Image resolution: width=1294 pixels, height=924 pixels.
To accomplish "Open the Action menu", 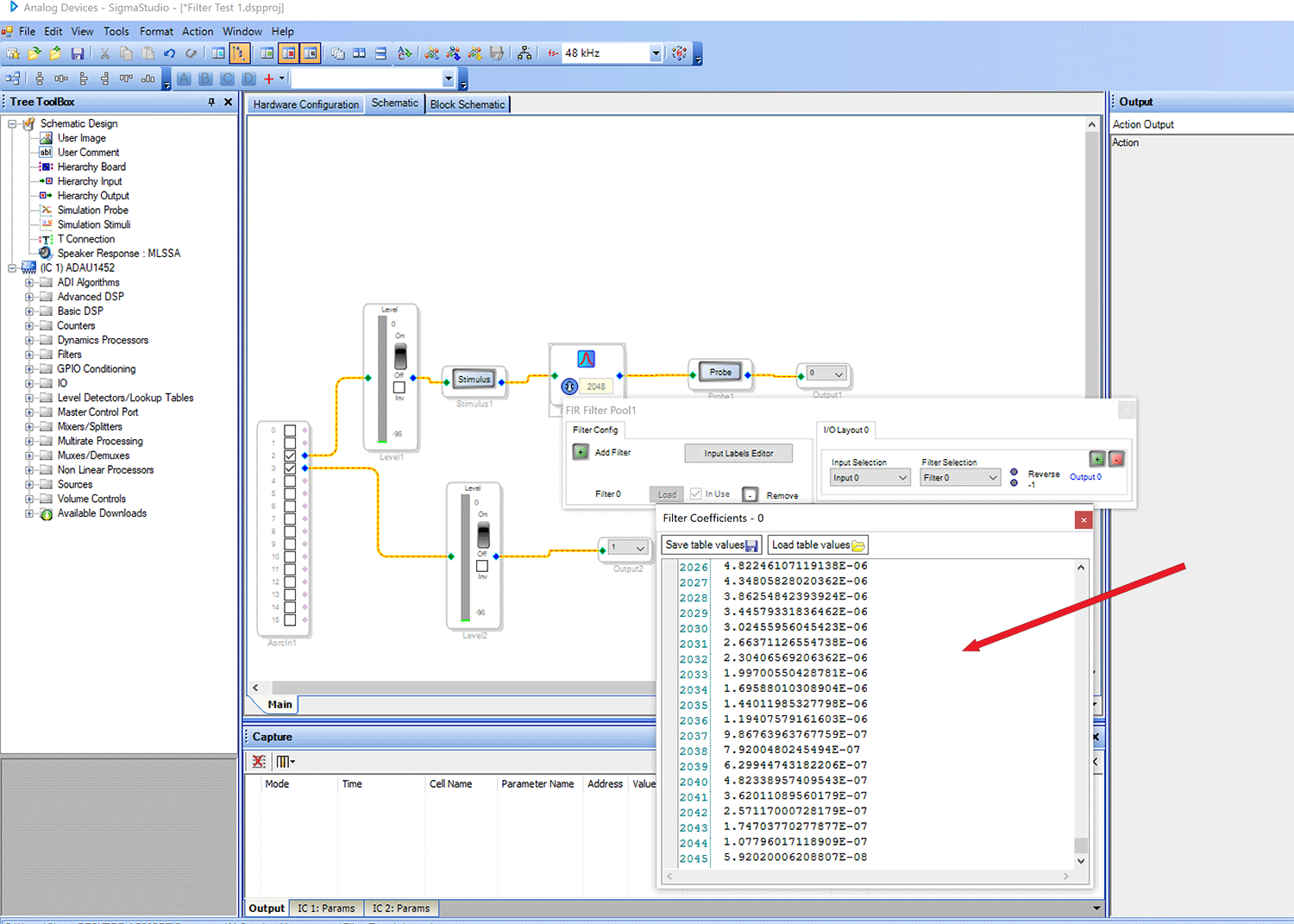I will [198, 31].
